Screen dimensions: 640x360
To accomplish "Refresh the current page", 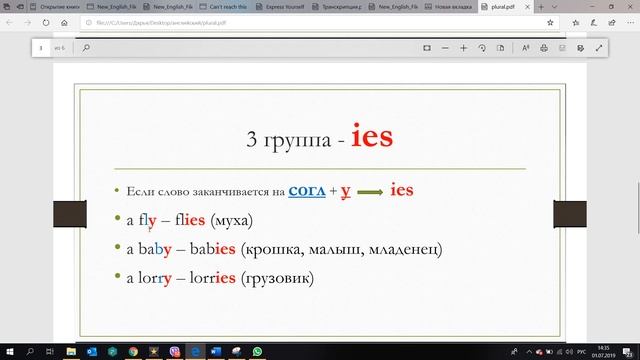I will tap(46, 23).
